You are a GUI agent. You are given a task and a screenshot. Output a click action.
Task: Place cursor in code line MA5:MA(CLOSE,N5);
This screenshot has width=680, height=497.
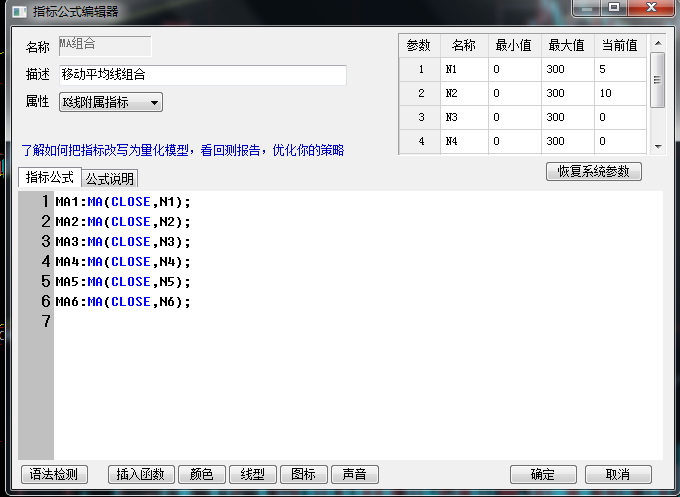[x=123, y=281]
